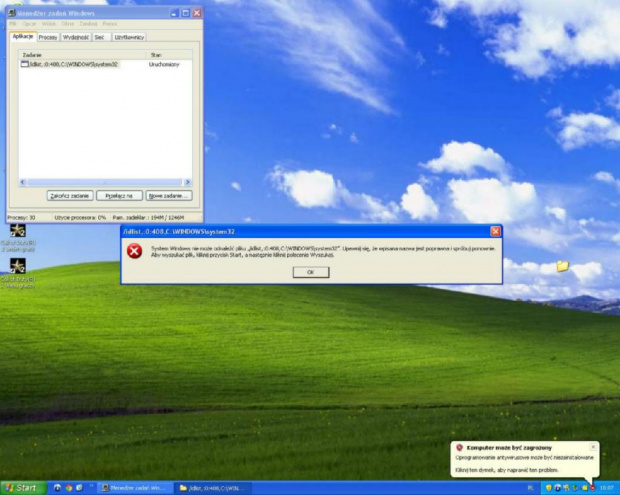Click the PL language indicator
Image resolution: width=620 pixels, height=495 pixels.
coord(530,488)
